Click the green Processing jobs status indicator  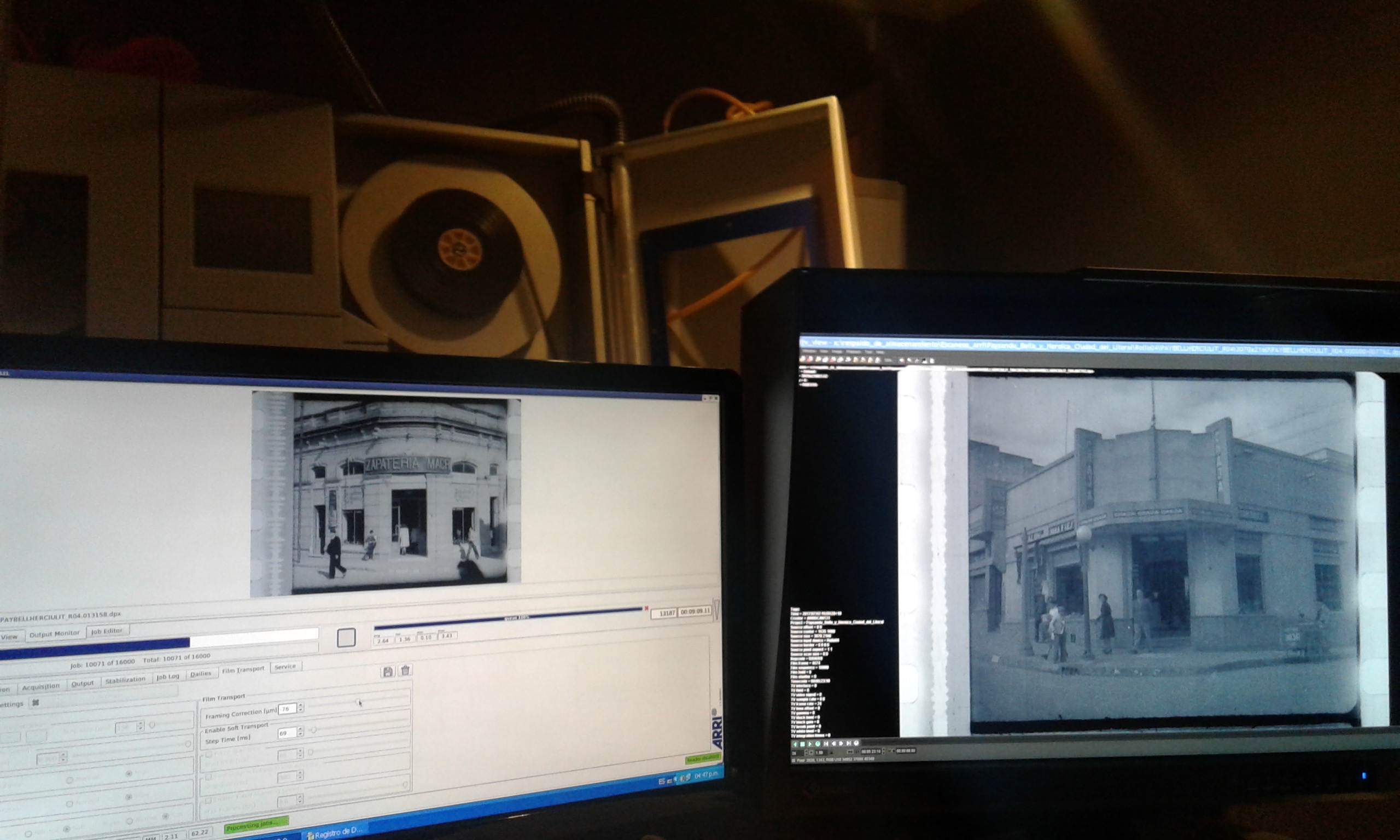pos(256,824)
